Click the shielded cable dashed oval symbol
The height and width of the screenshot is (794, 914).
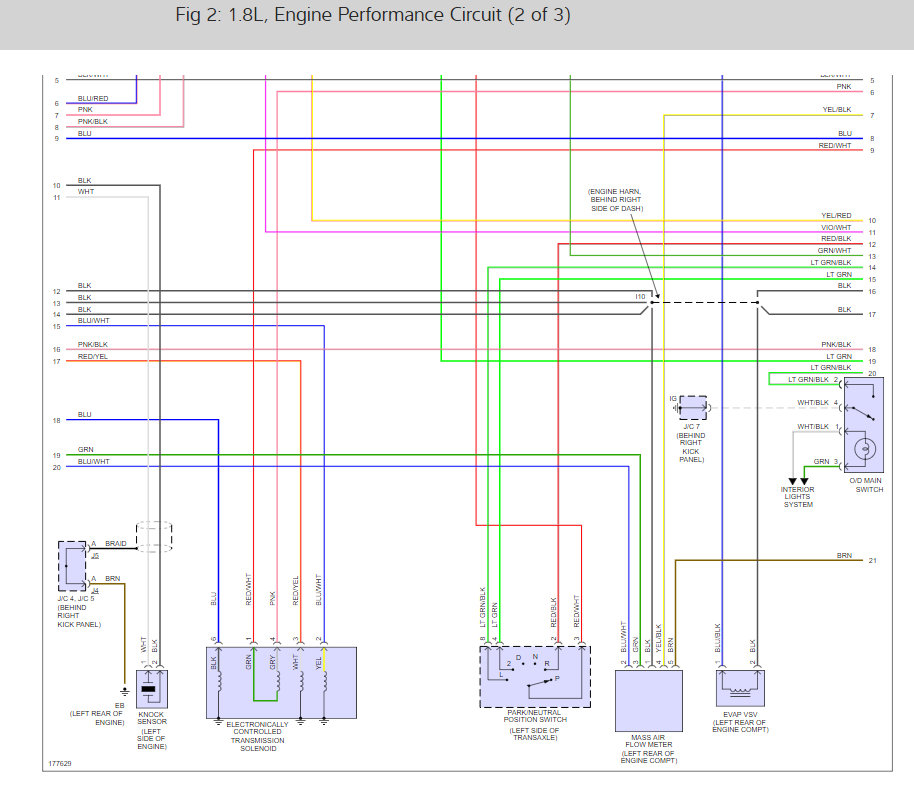[154, 537]
